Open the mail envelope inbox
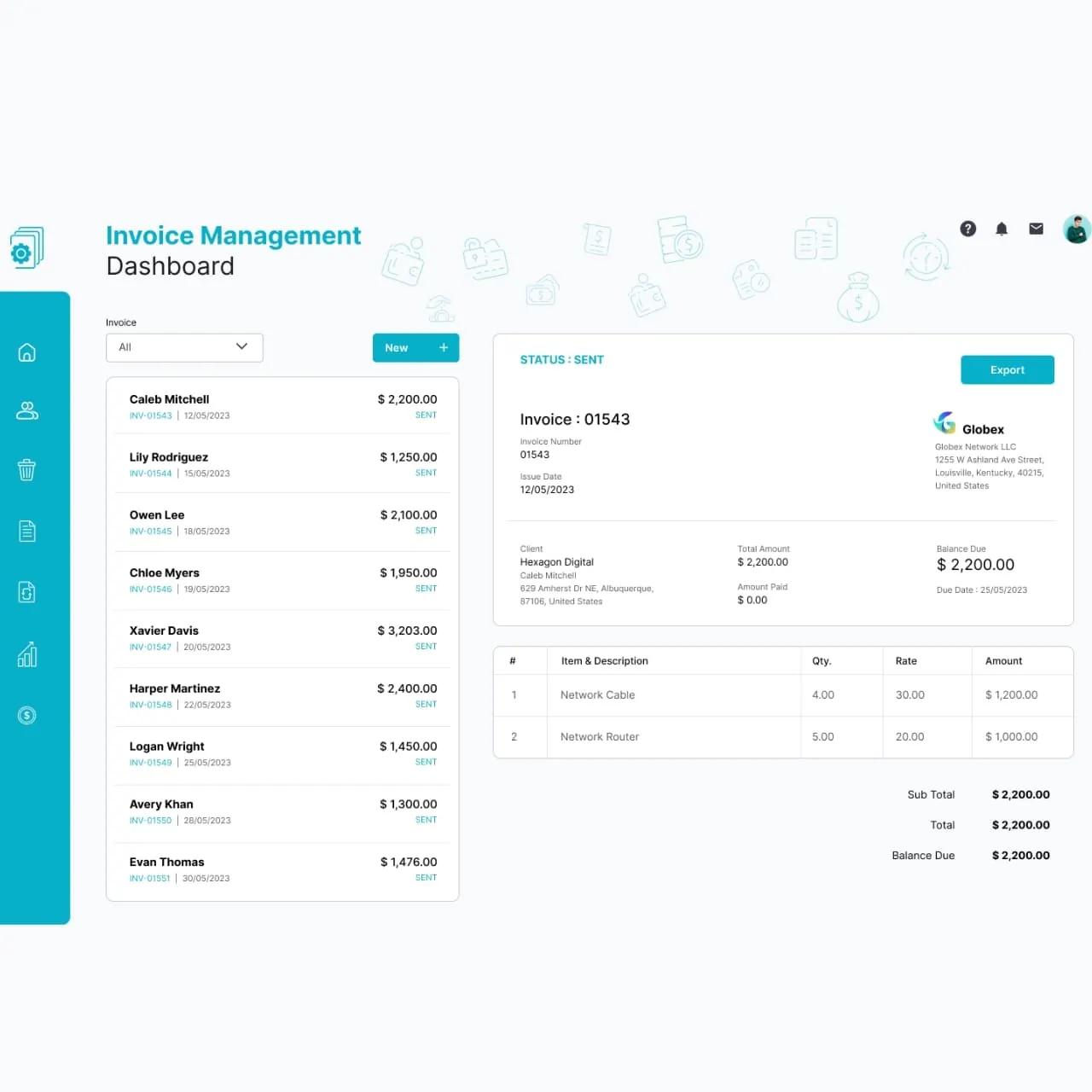Screen dimensions: 1092x1092 click(x=1036, y=229)
